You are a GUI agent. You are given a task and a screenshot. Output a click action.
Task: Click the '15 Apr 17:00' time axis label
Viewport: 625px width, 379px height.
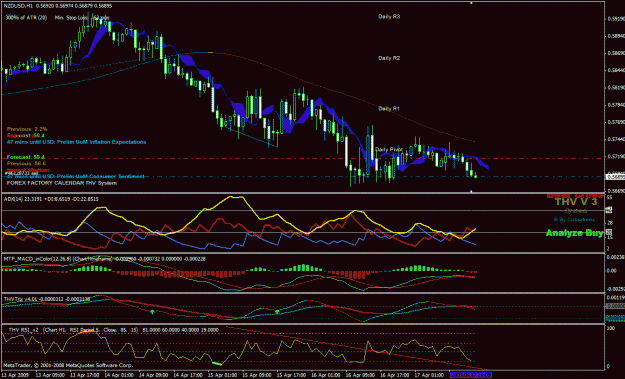coord(292,375)
